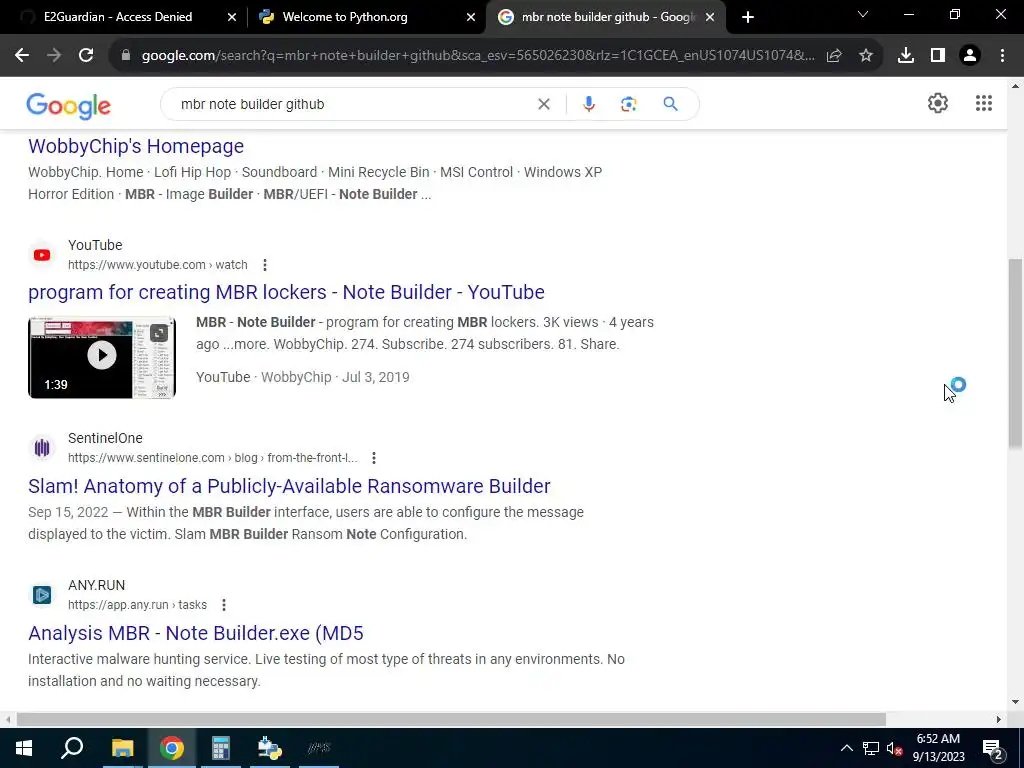1024x768 pixels.
Task: Open Analysis MBR - Note Builder.exe link
Action: (x=196, y=633)
